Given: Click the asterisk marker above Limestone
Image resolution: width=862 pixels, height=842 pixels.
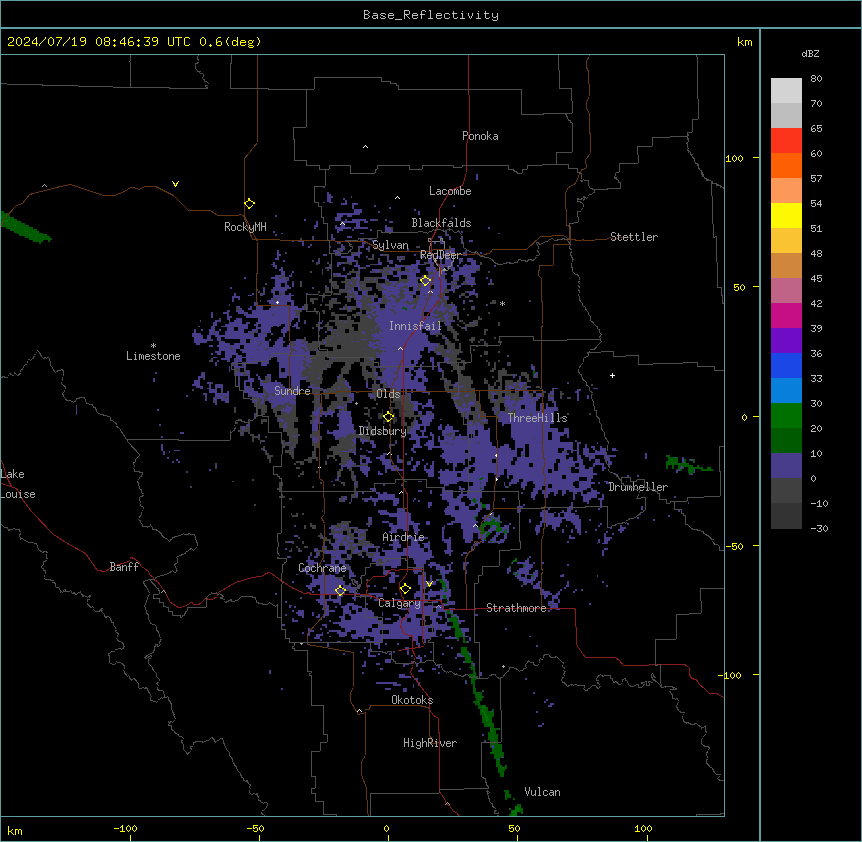Looking at the screenshot, I should click(x=153, y=346).
